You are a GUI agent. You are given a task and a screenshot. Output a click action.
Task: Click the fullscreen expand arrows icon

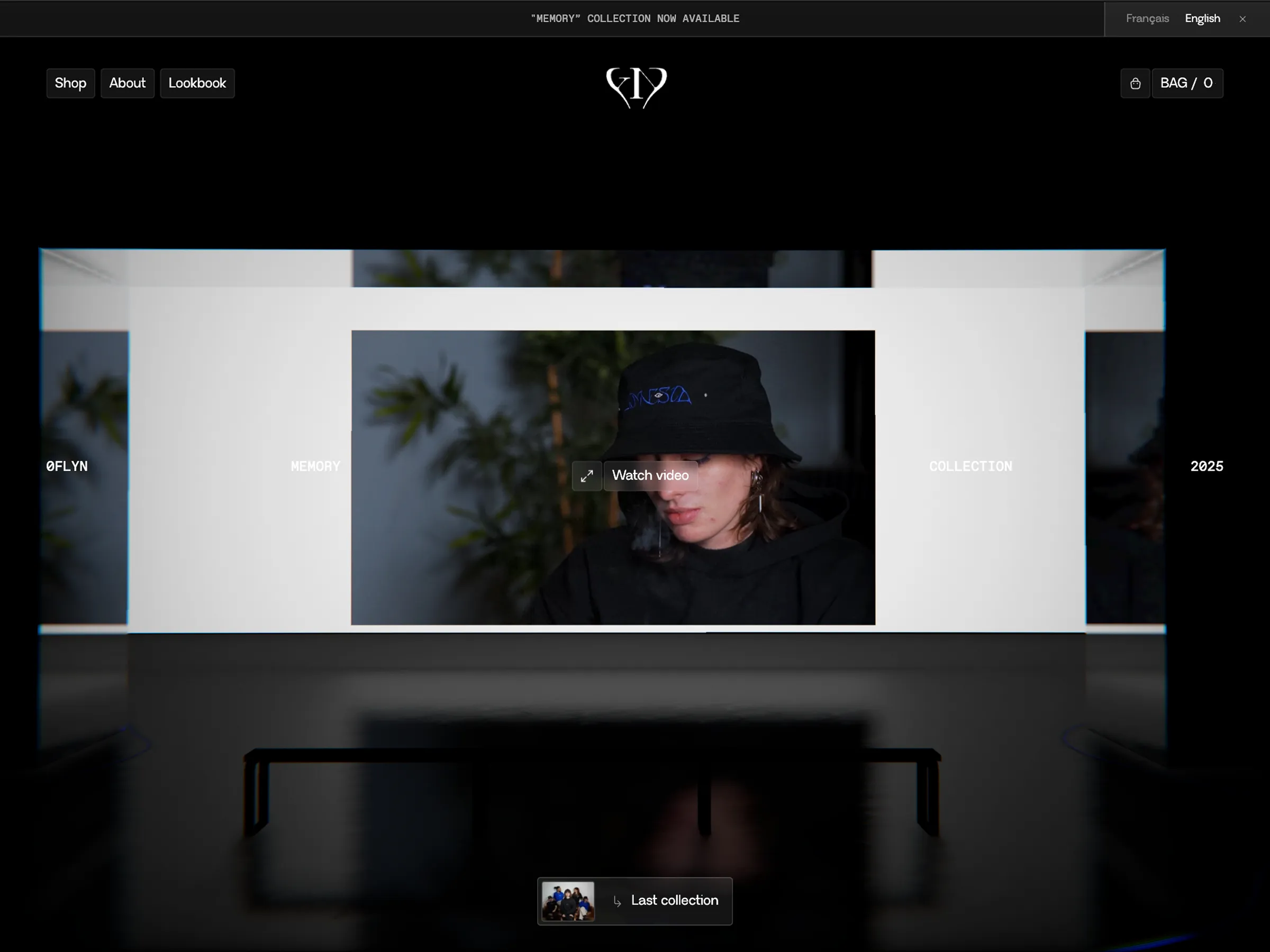click(586, 475)
